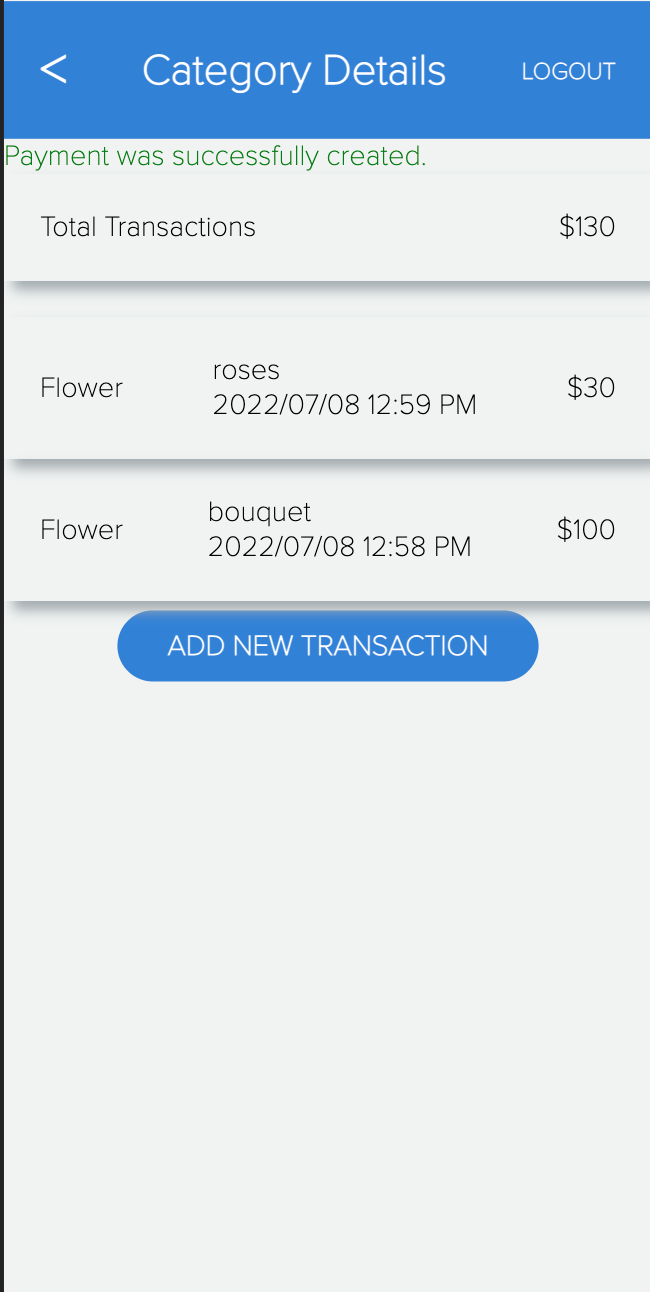Image resolution: width=650 pixels, height=1292 pixels.
Task: Click the $130 total amount
Action: coord(587,227)
